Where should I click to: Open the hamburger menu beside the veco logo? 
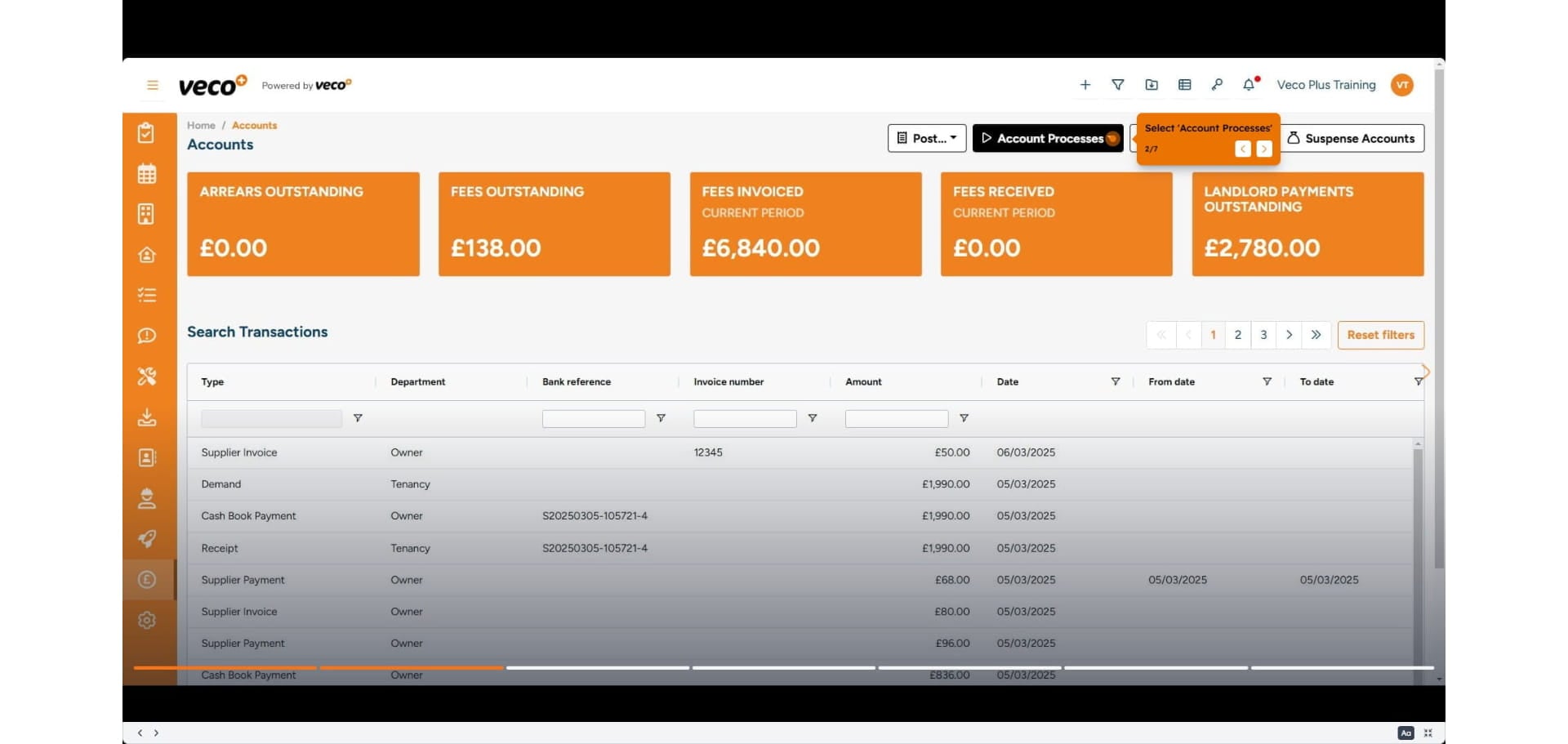(x=152, y=85)
